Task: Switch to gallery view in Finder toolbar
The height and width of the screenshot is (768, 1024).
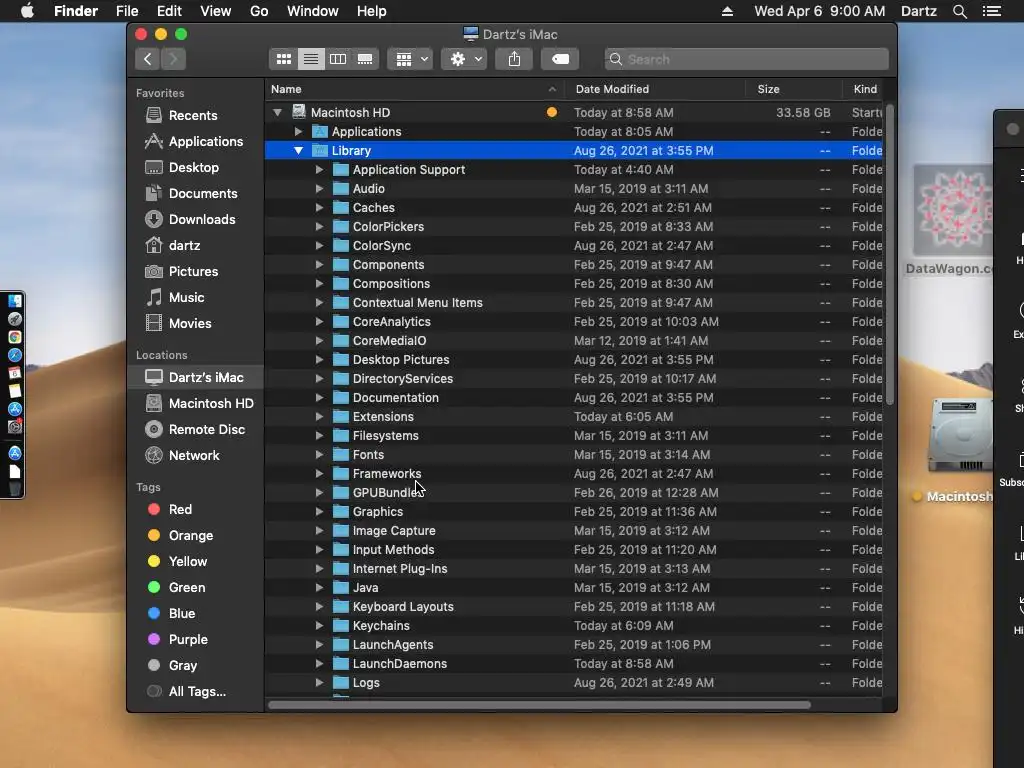Action: pos(365,59)
